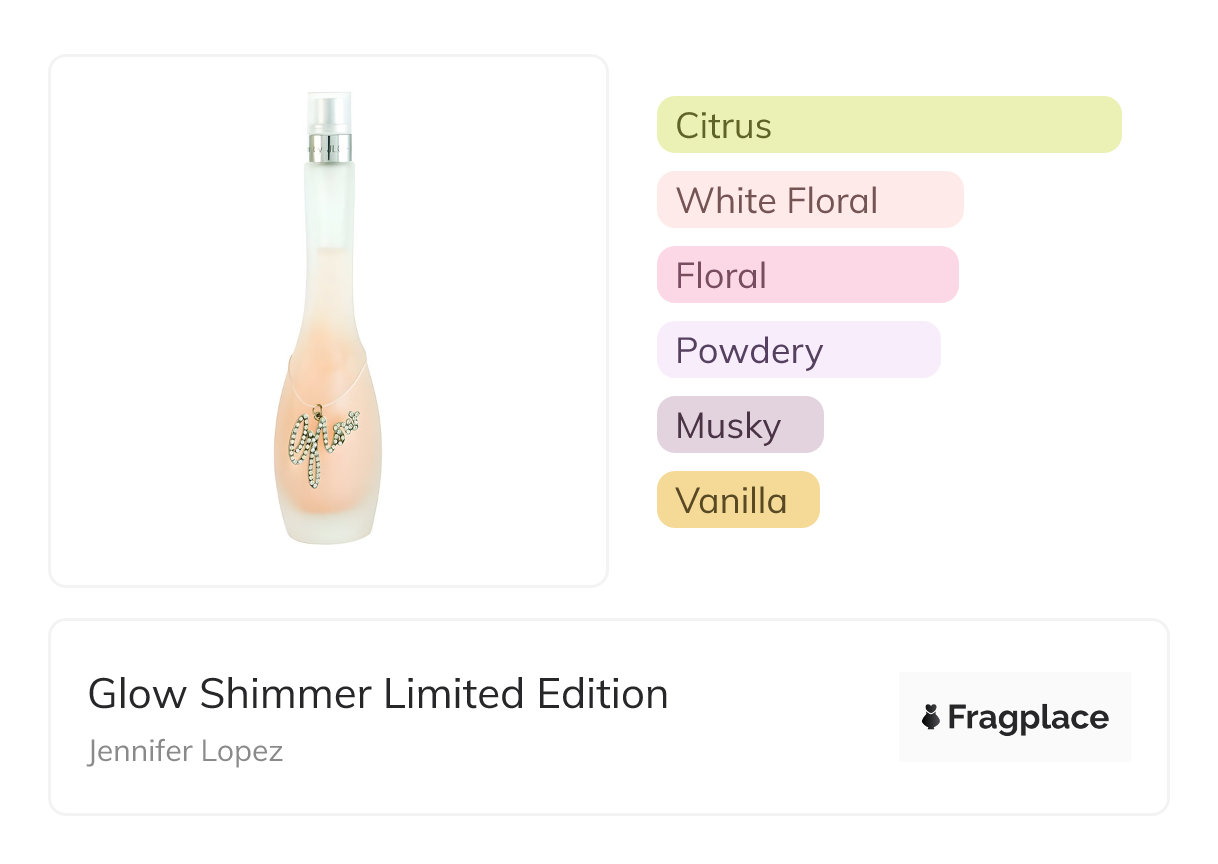The height and width of the screenshot is (864, 1218).
Task: Select the White Floral accord bar
Action: click(810, 200)
